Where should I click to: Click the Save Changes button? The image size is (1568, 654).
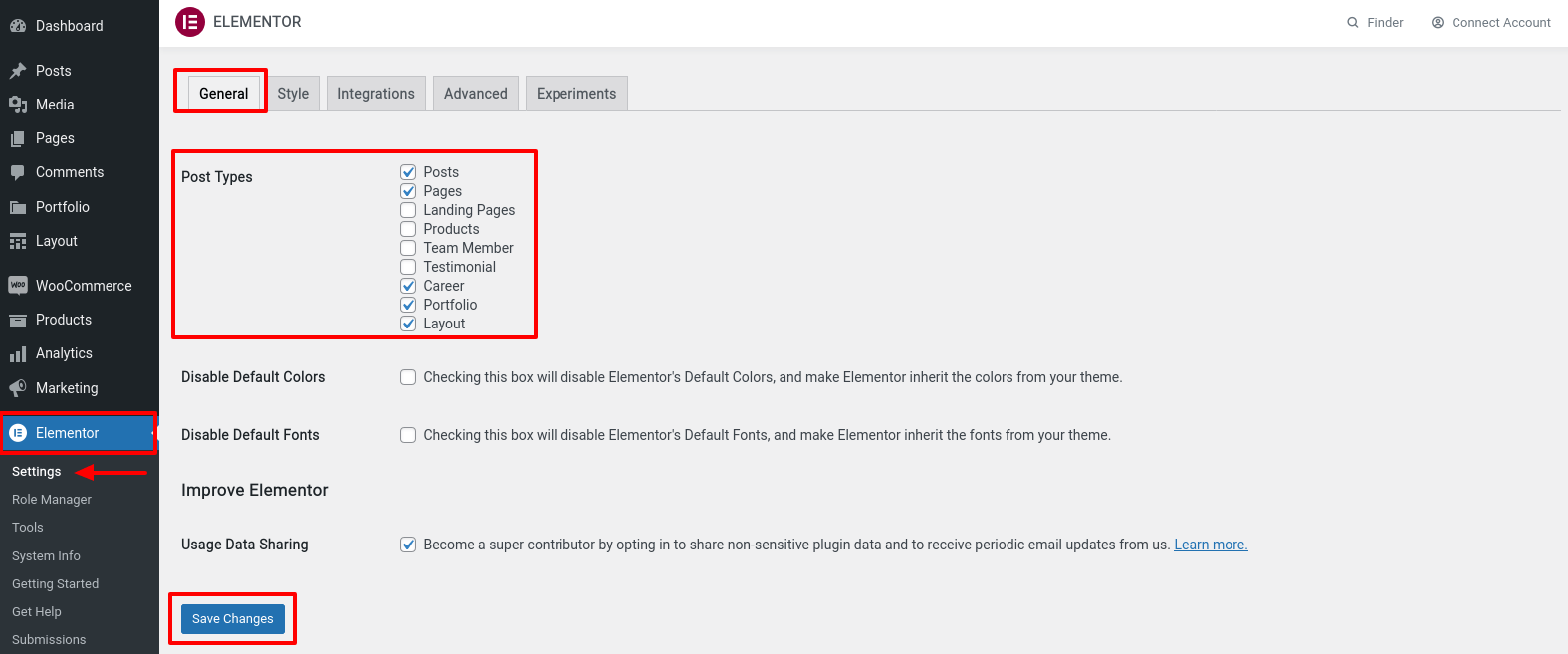[233, 619]
